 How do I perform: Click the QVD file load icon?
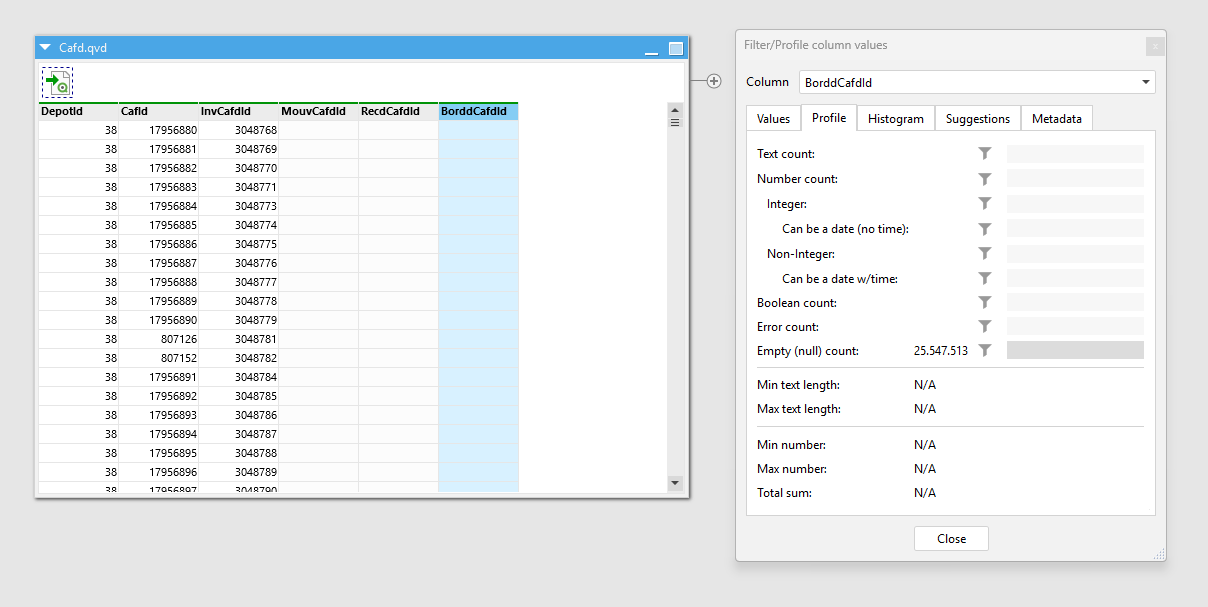tap(57, 83)
